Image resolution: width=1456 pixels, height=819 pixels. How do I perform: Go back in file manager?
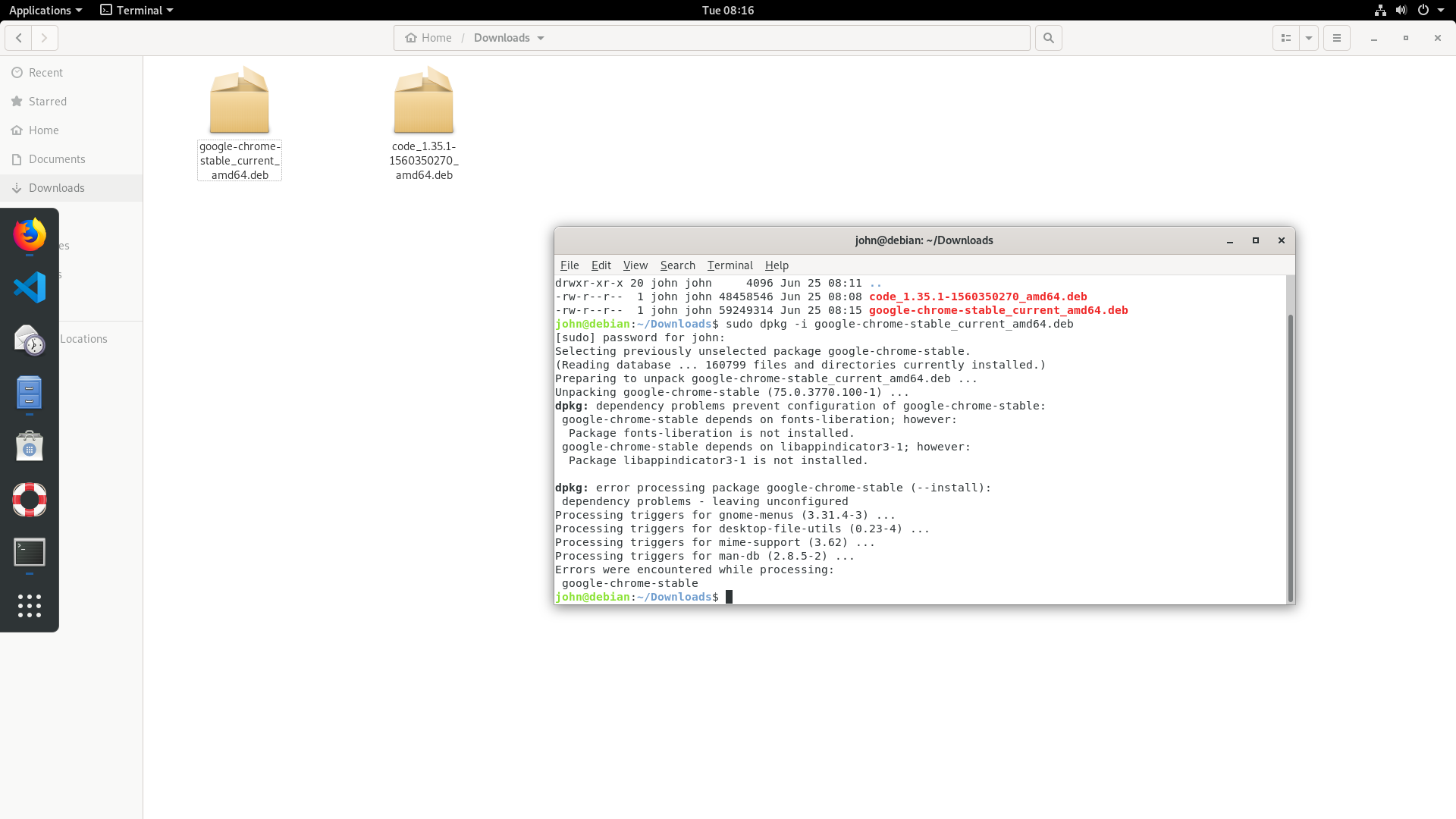click(18, 38)
